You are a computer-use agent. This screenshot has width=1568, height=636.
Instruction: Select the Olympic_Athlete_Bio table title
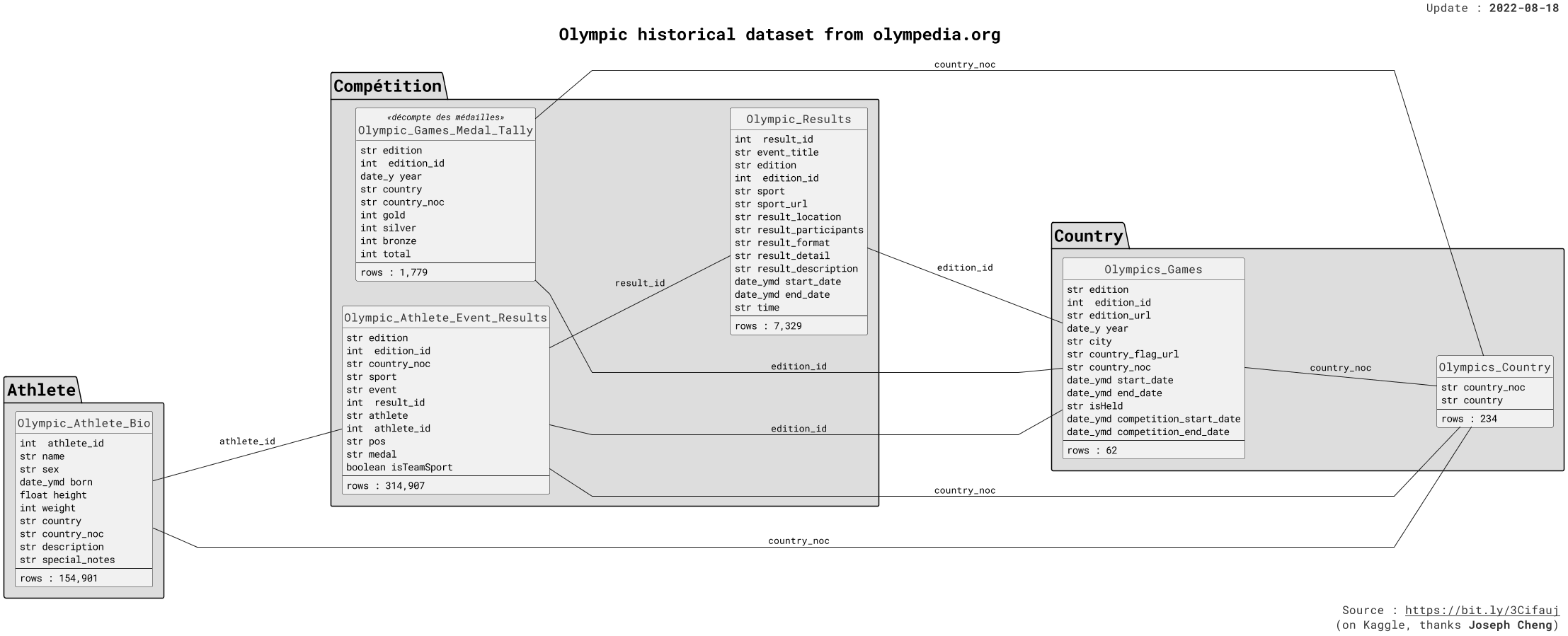click(84, 423)
